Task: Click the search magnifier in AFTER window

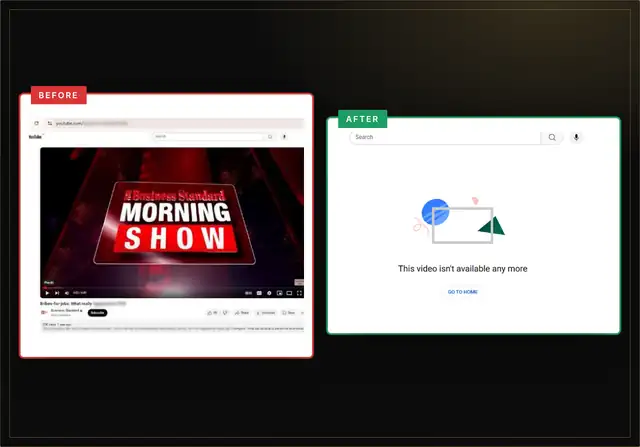Action: coord(552,137)
